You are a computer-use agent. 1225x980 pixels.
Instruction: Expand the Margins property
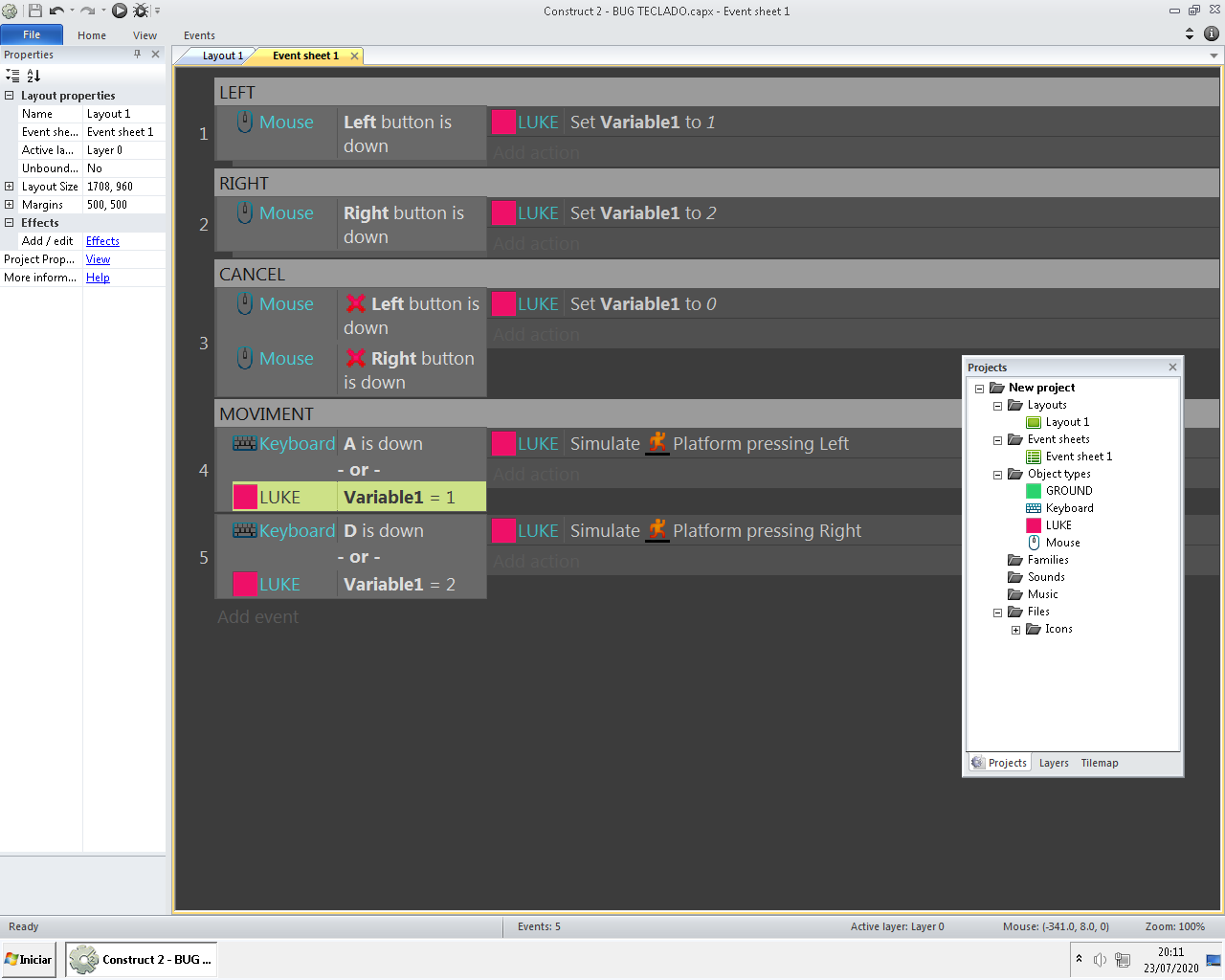[10, 204]
